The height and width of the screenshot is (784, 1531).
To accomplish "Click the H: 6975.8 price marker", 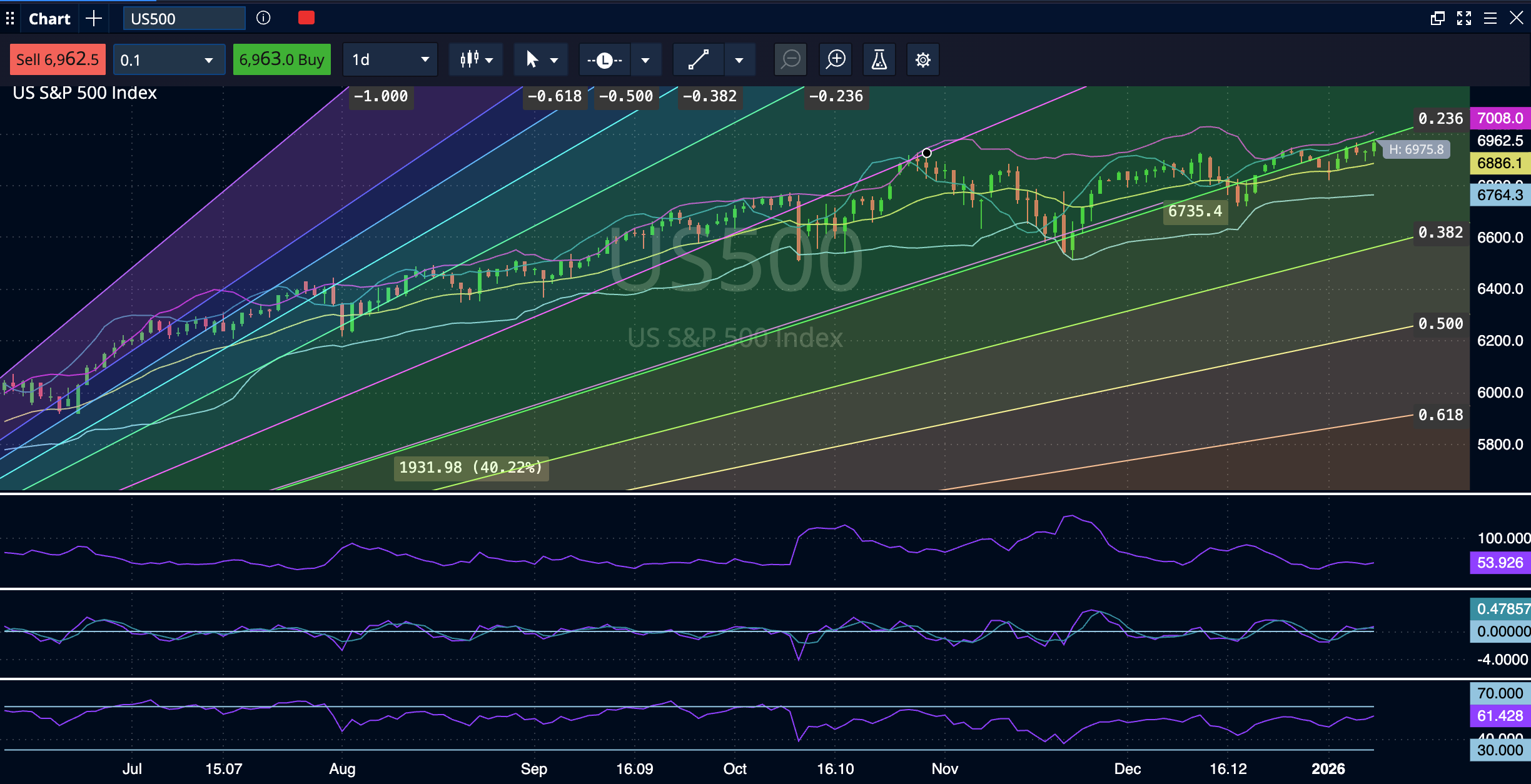I will 1416,149.
